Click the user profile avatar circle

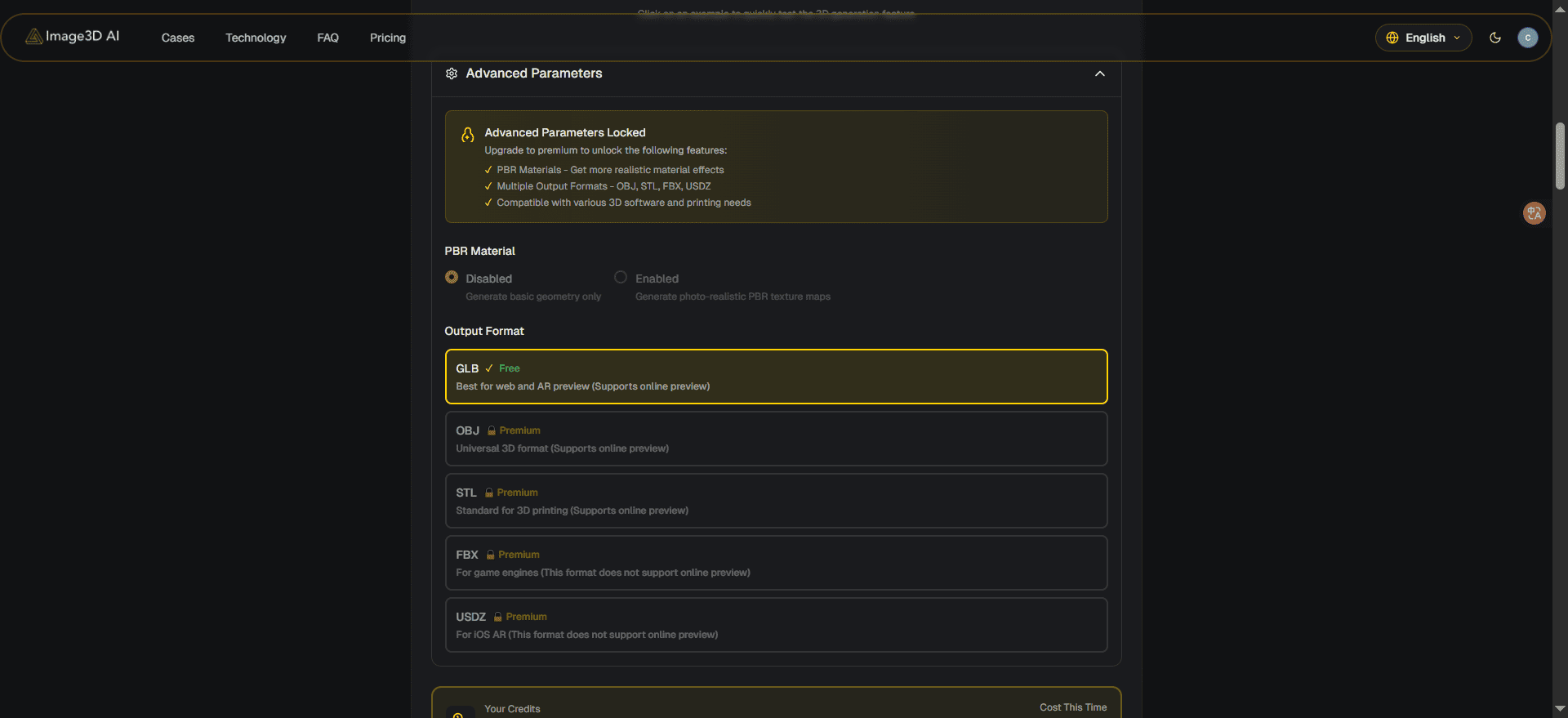click(x=1527, y=38)
